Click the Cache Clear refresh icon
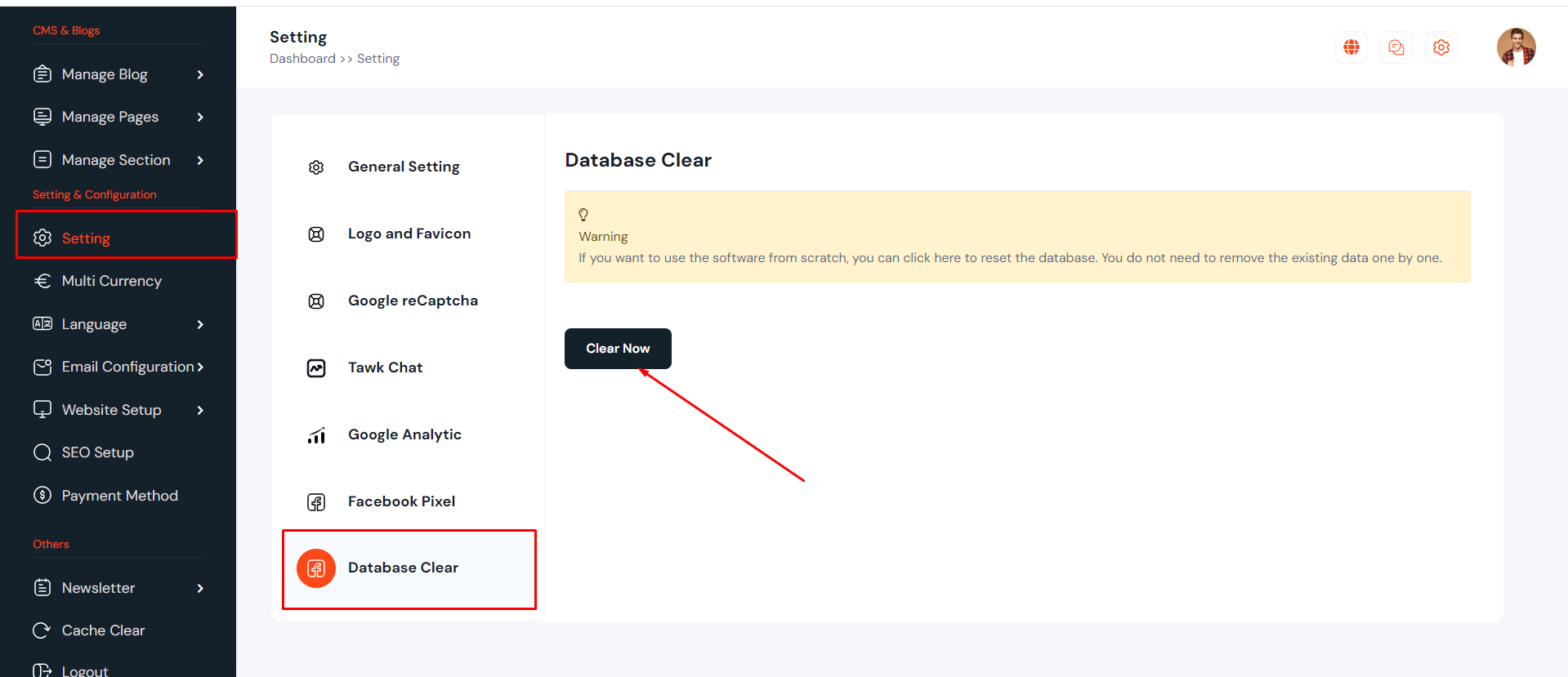The height and width of the screenshot is (677, 1568). point(42,630)
